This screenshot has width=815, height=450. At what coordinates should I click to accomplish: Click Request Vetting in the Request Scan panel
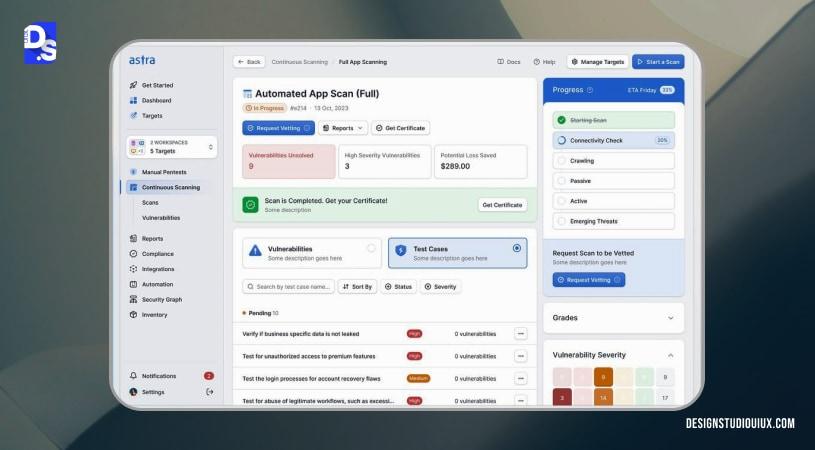point(589,280)
